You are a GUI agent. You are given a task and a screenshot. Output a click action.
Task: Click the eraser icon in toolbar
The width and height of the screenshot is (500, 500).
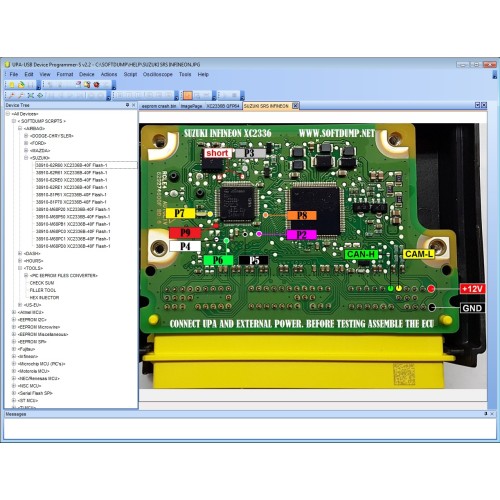tap(78, 84)
